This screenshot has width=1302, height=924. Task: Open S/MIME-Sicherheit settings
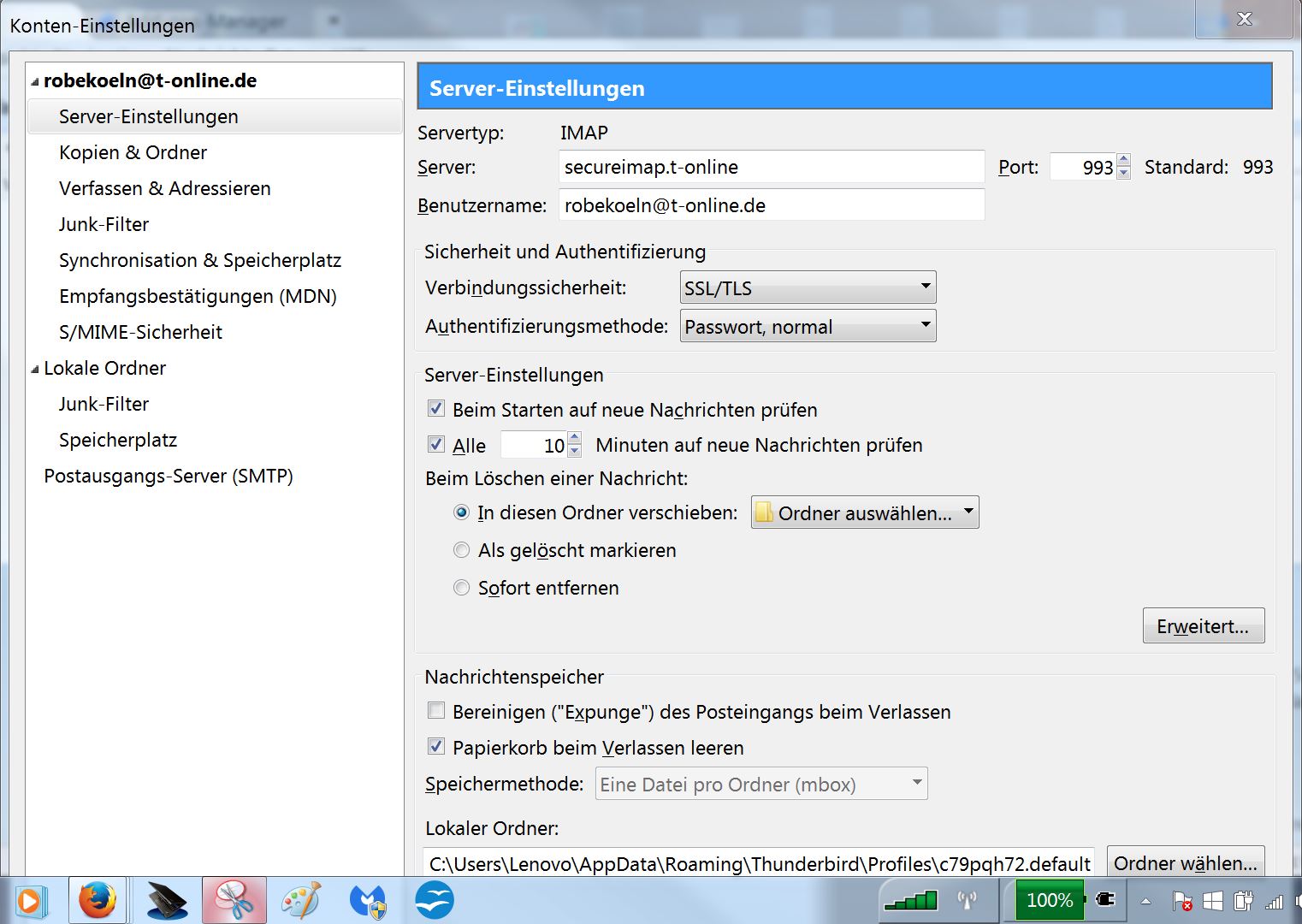(140, 332)
